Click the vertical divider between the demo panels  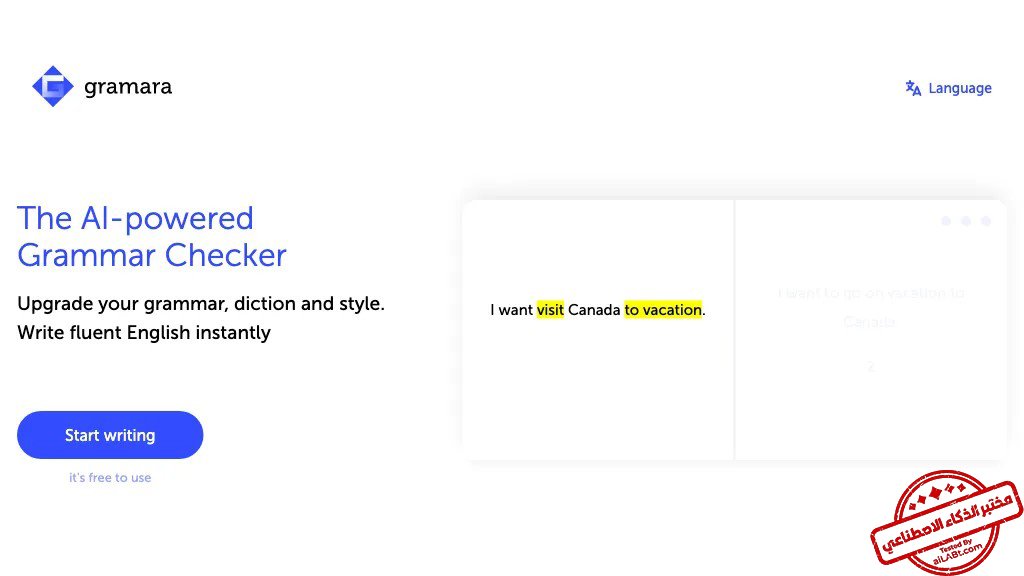[735, 330]
